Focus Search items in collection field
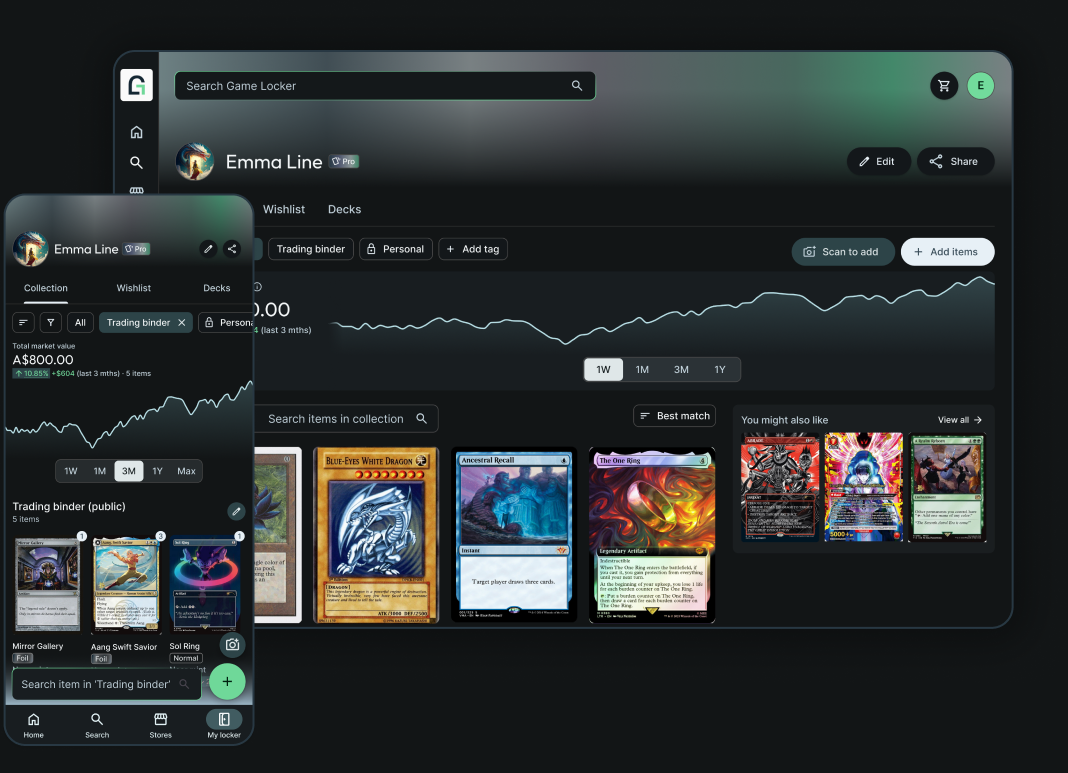This screenshot has height=773, width=1068. coord(345,419)
